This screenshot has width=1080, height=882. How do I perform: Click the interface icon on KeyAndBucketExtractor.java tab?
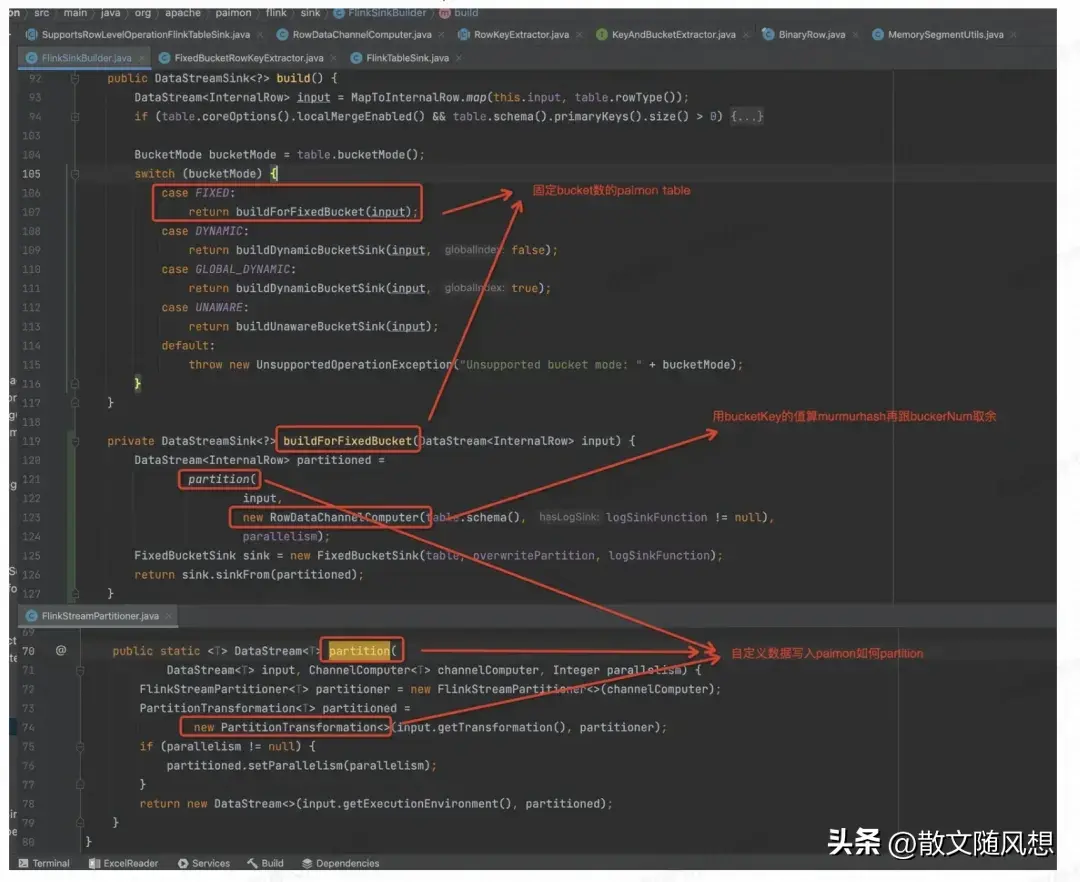click(x=601, y=34)
